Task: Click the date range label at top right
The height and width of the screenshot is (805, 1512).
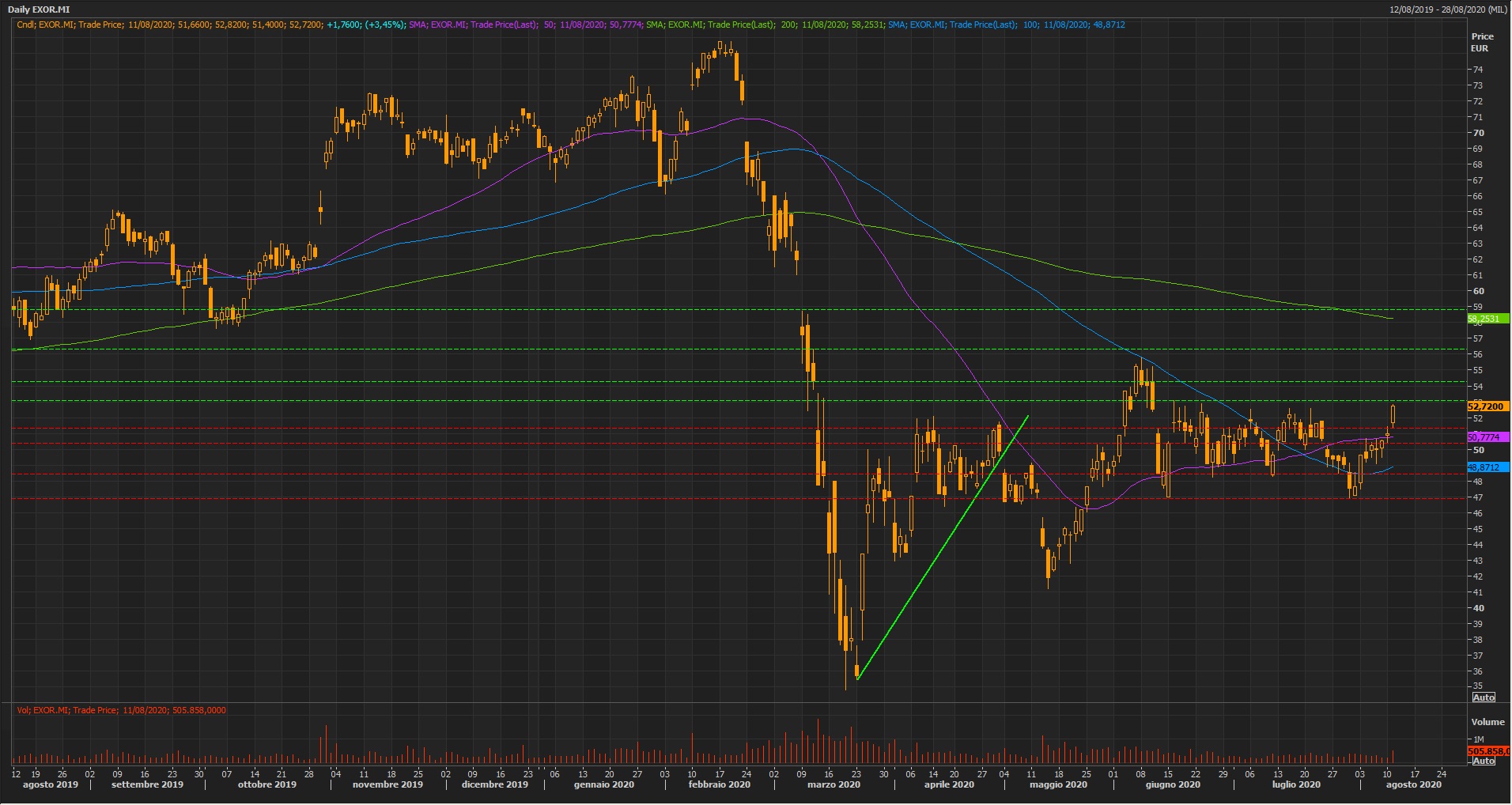Action: pyautogui.click(x=1447, y=9)
